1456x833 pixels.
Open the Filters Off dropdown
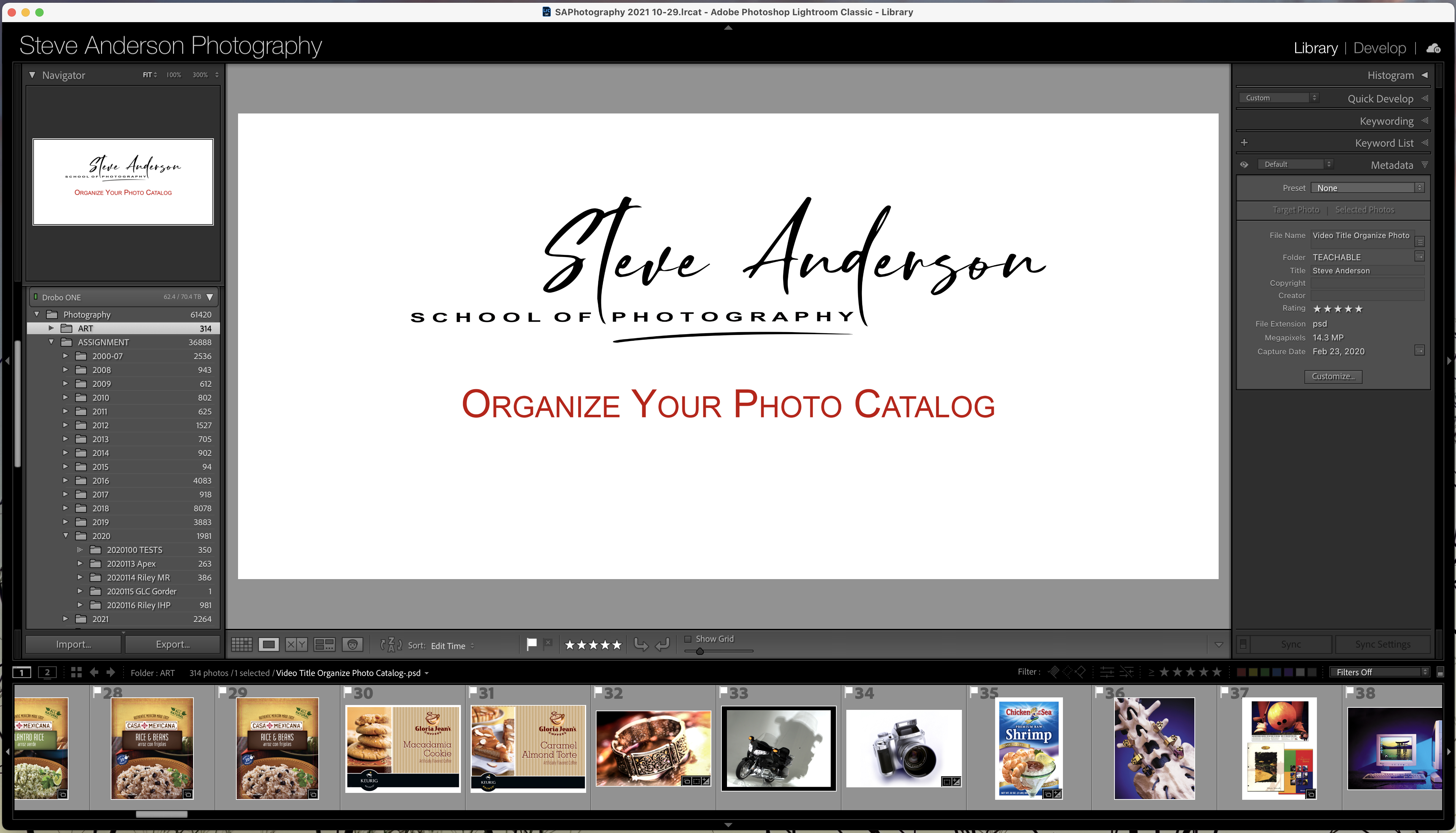click(1379, 672)
